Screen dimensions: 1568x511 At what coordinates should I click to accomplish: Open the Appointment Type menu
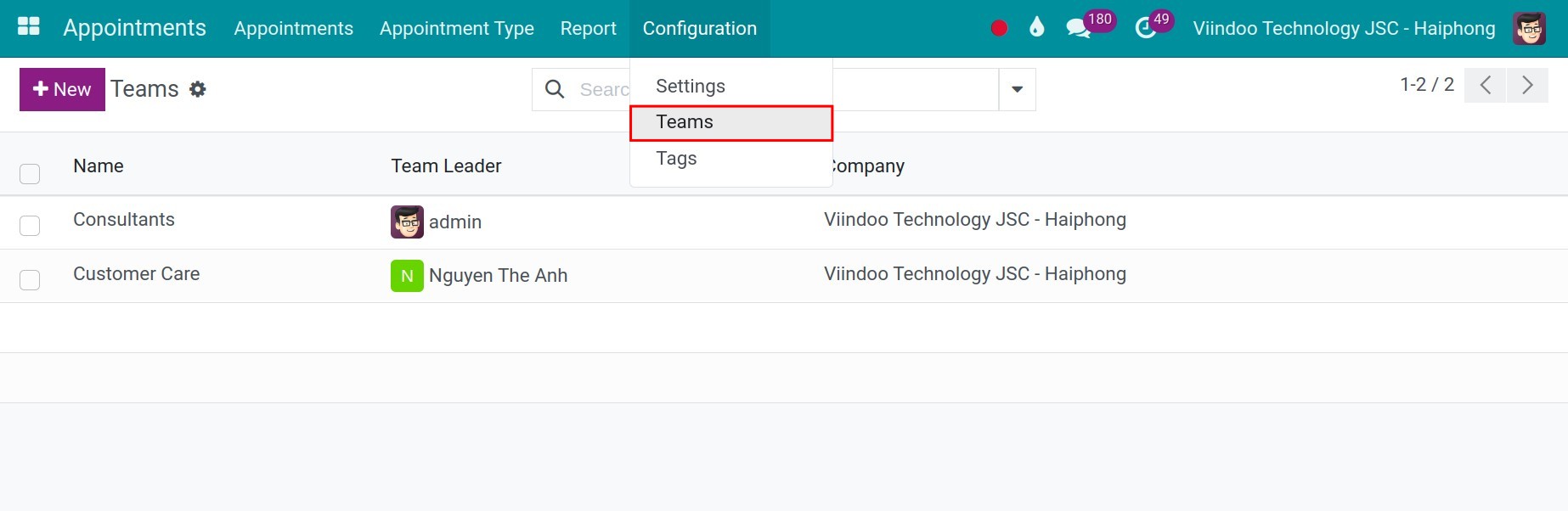coord(456,28)
